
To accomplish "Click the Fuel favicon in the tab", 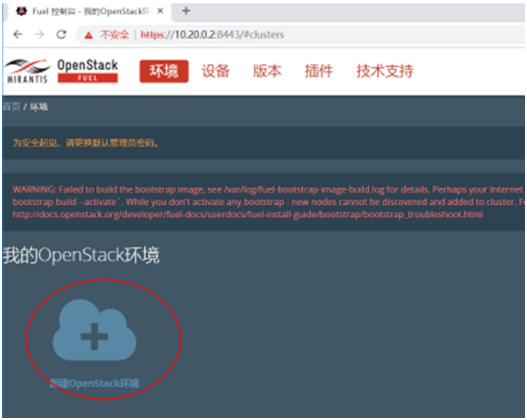I will tap(22, 11).
